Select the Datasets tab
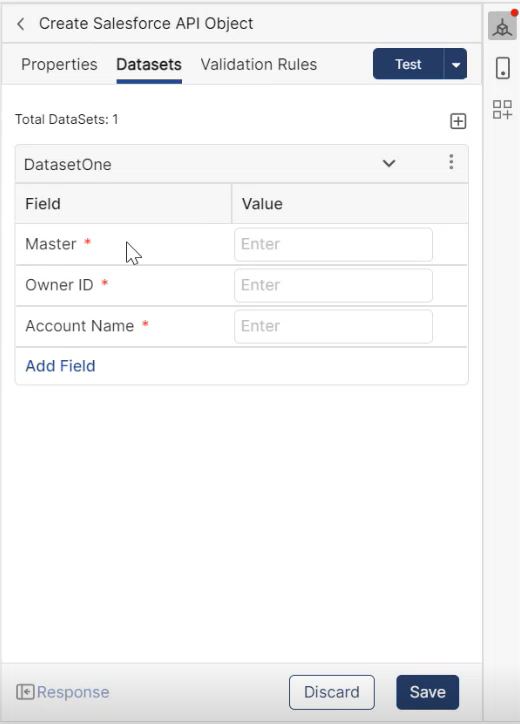The height and width of the screenshot is (724, 520). (149, 65)
